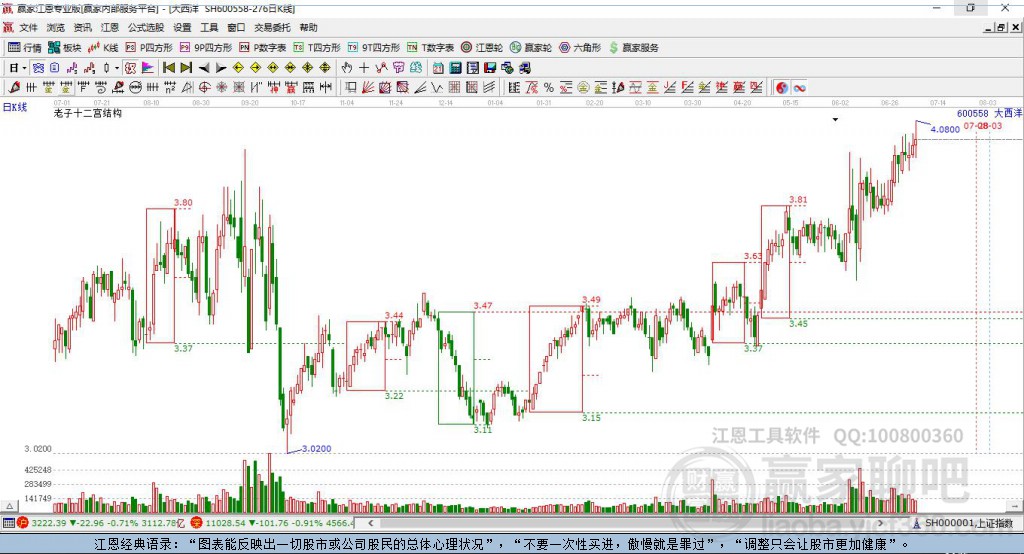The height and width of the screenshot is (554, 1024).
Task: Open the 江恩轮 Gann wheel
Action: [x=482, y=48]
